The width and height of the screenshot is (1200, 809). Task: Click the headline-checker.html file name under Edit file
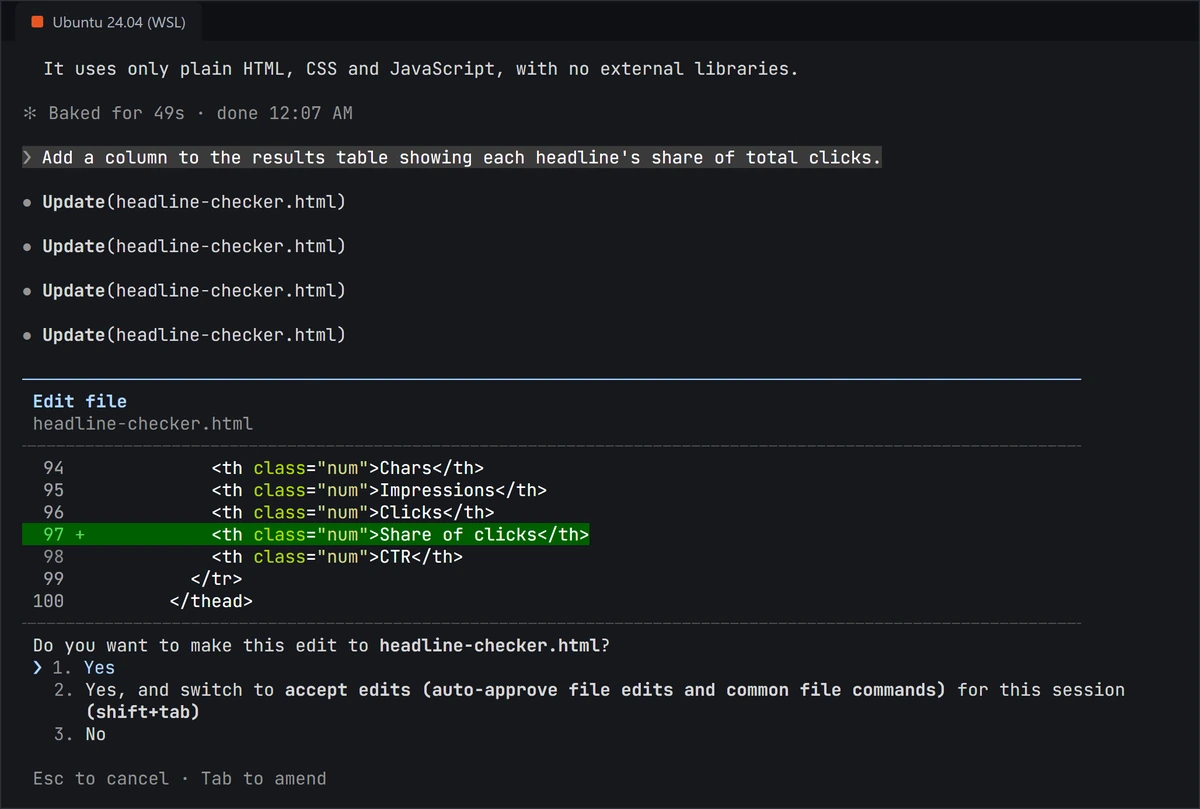[143, 423]
